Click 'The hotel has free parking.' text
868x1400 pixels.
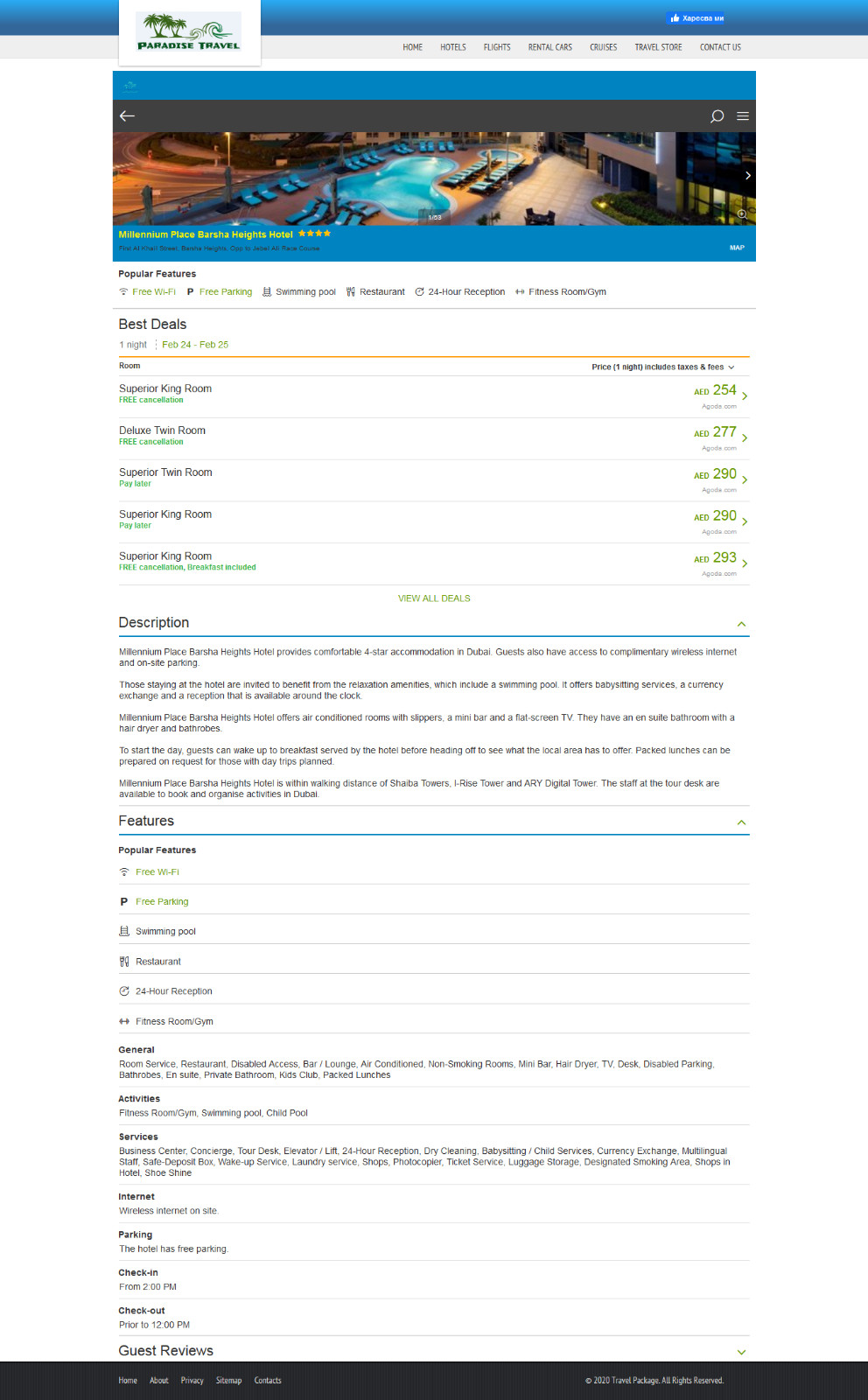pyautogui.click(x=173, y=1249)
